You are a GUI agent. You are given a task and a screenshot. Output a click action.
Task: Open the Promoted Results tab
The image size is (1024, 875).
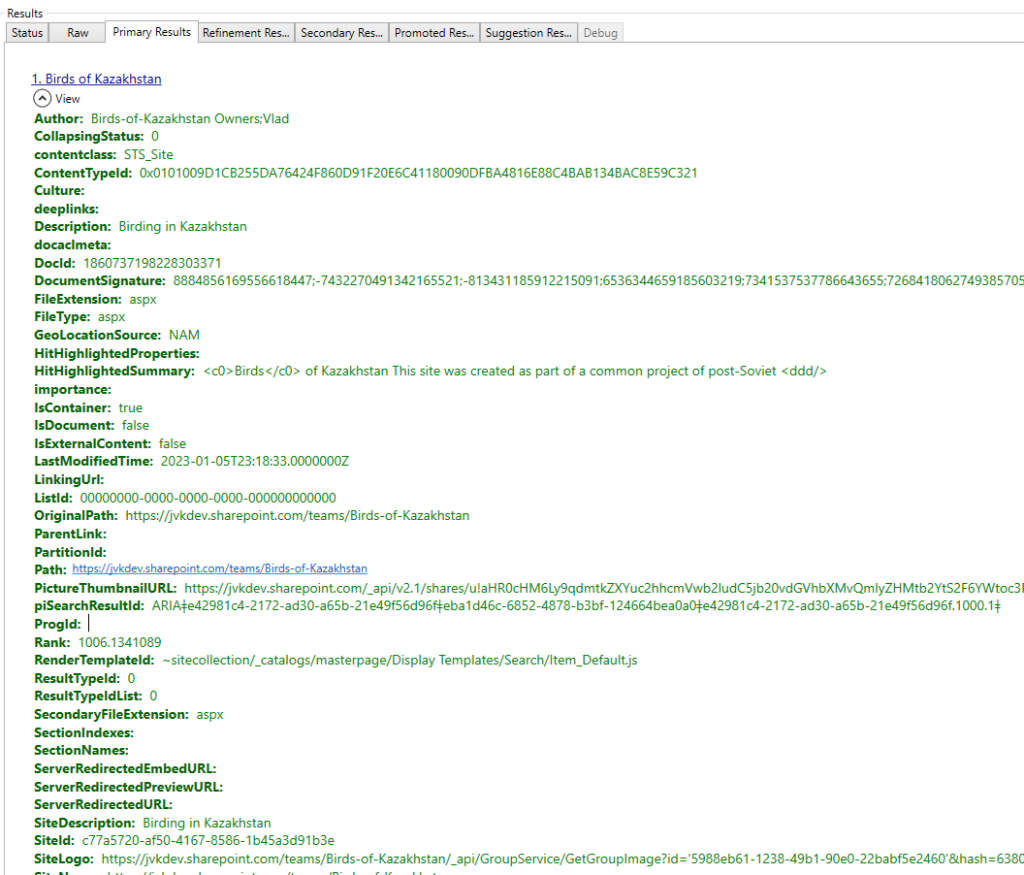click(434, 33)
